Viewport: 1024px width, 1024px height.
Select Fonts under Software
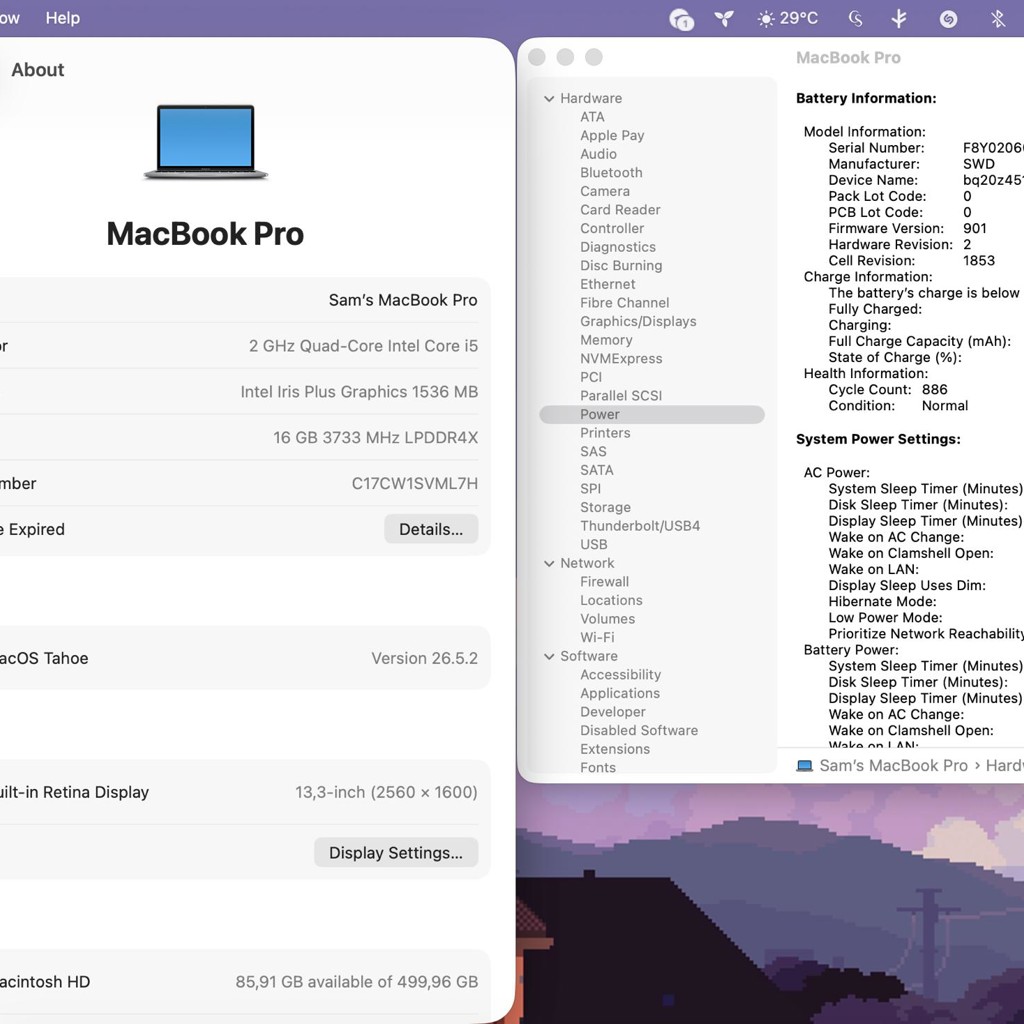(x=598, y=768)
